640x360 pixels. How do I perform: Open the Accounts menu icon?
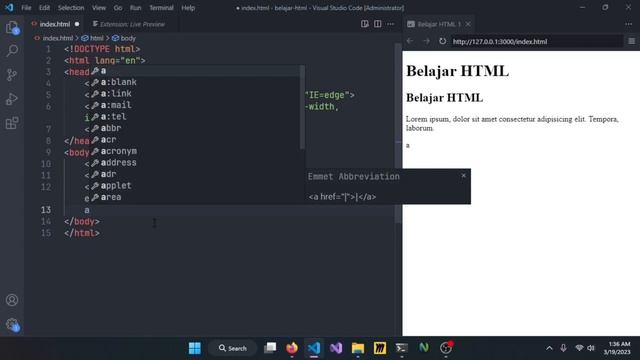click(x=12, y=300)
